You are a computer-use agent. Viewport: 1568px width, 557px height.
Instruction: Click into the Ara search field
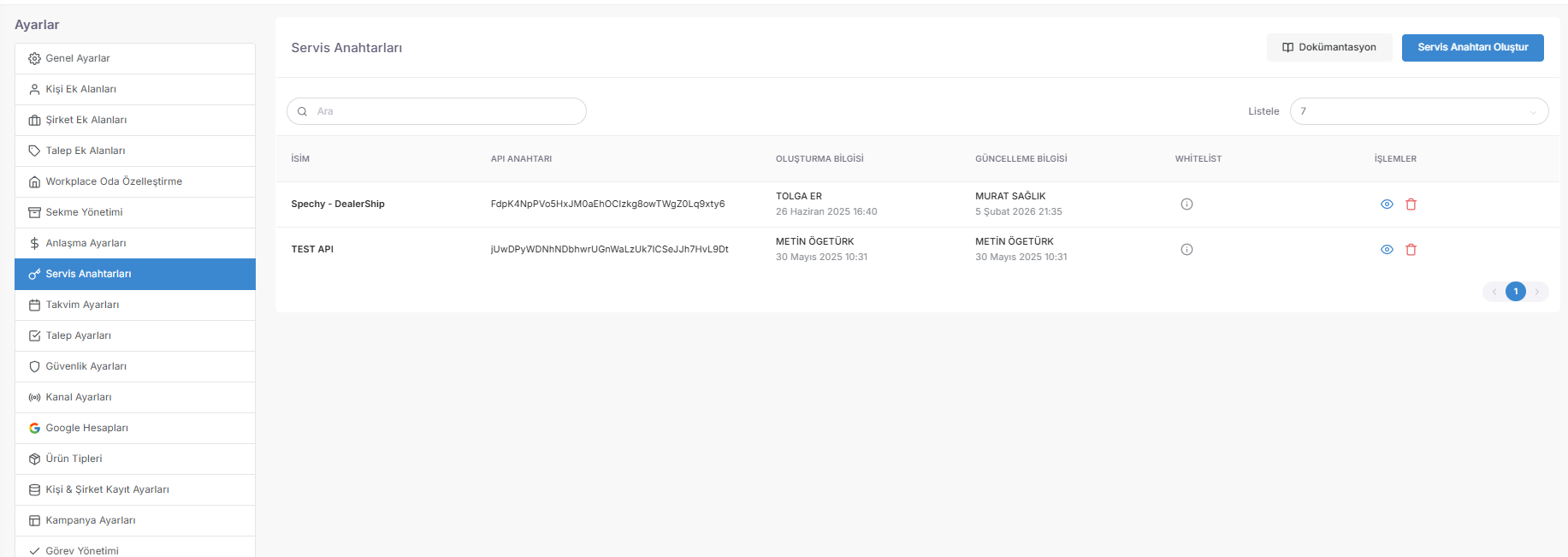pyautogui.click(x=436, y=111)
